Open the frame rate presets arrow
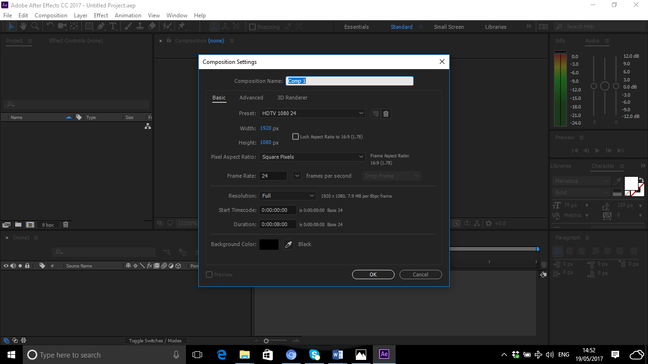Image resolution: width=648 pixels, height=364 pixels. [x=297, y=176]
